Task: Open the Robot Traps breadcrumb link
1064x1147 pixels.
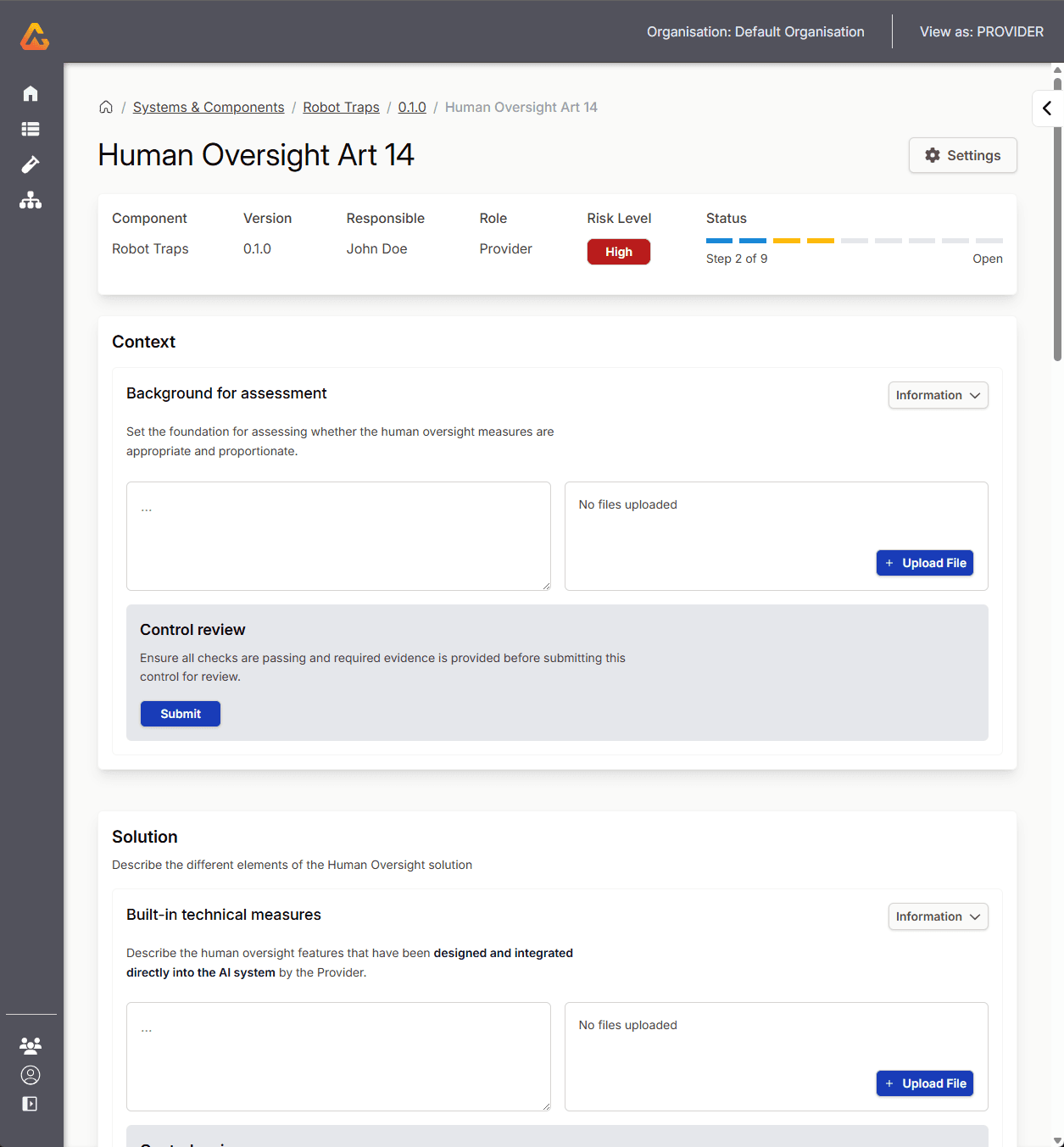Action: point(341,107)
